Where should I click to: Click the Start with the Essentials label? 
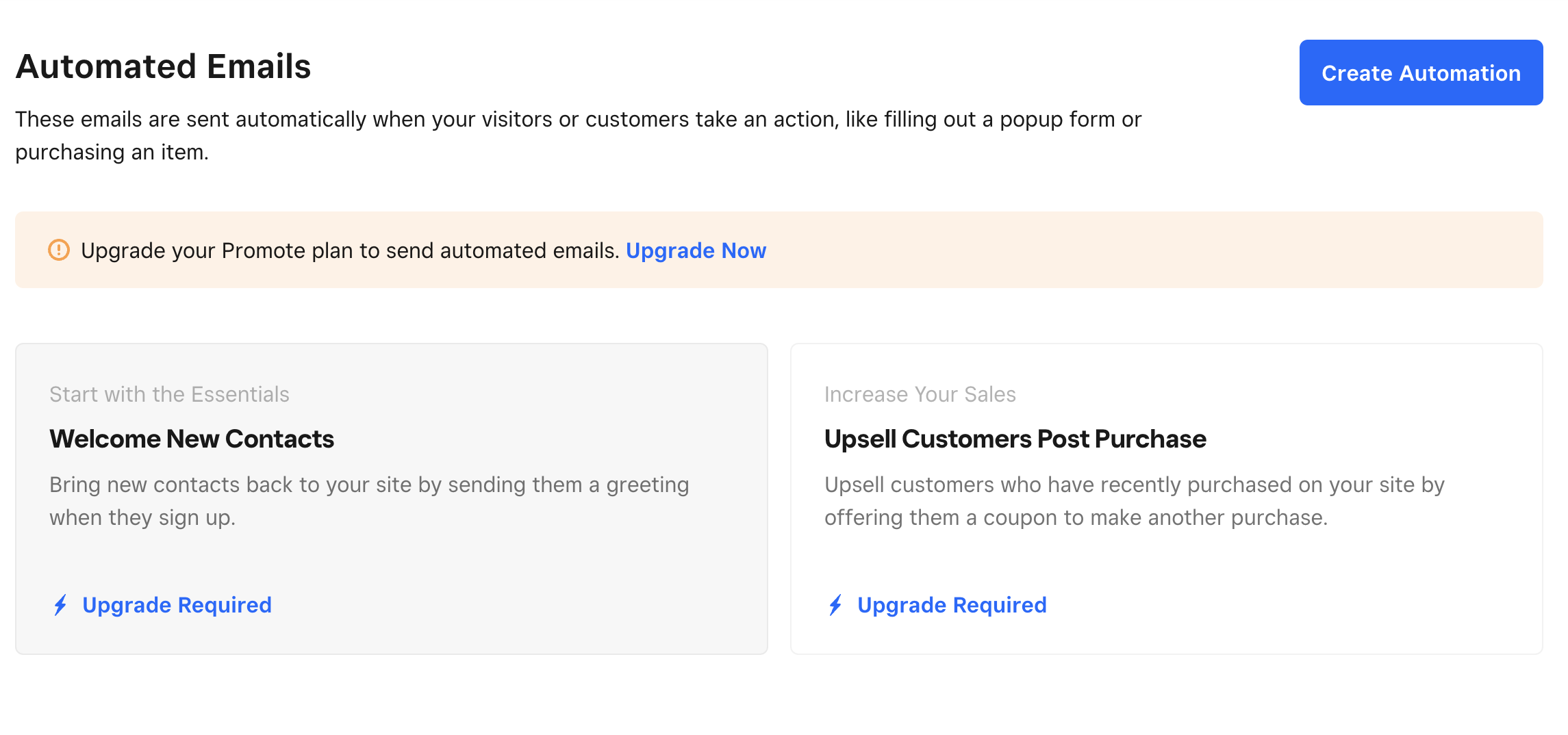tap(169, 394)
